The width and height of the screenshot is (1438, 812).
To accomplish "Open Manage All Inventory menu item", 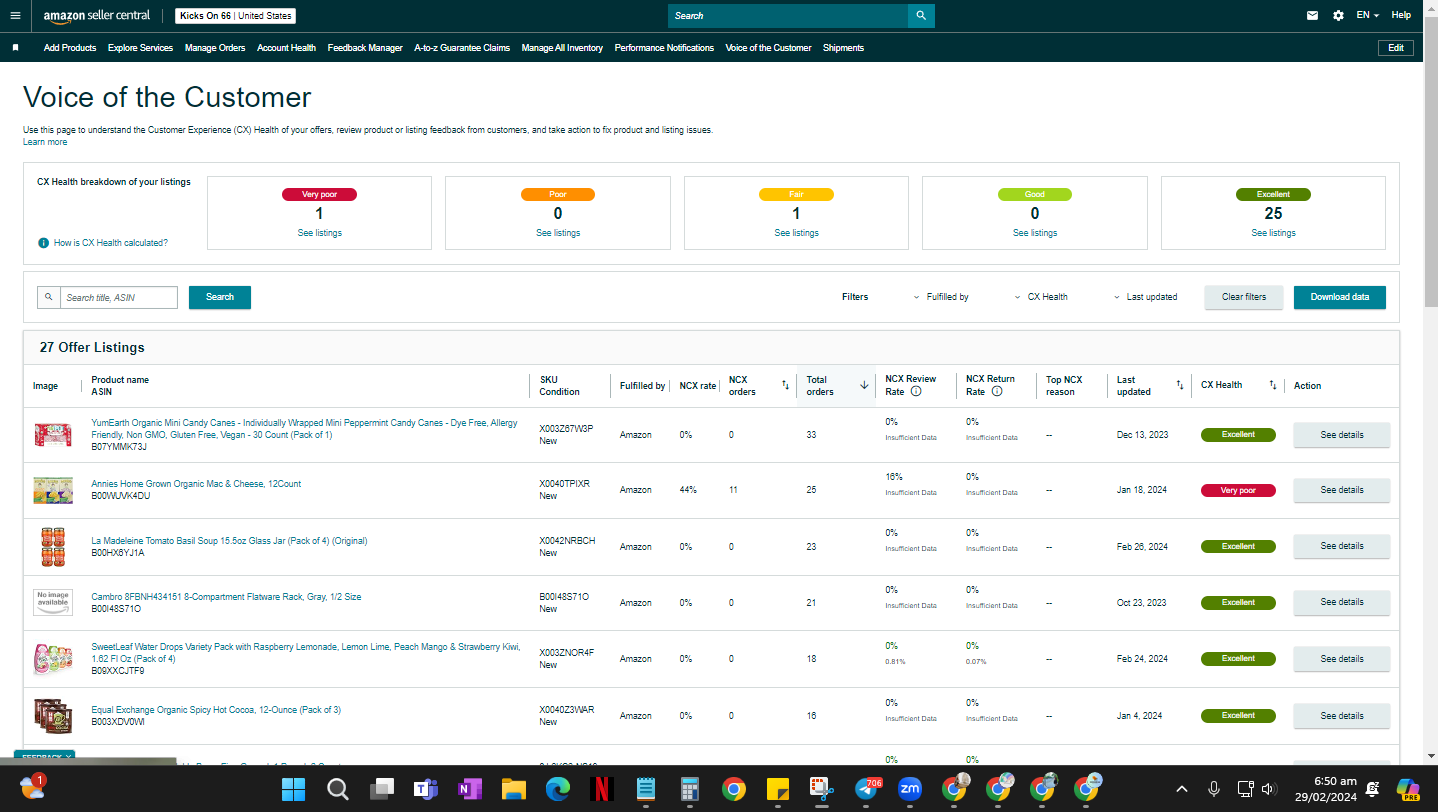I will coord(562,48).
